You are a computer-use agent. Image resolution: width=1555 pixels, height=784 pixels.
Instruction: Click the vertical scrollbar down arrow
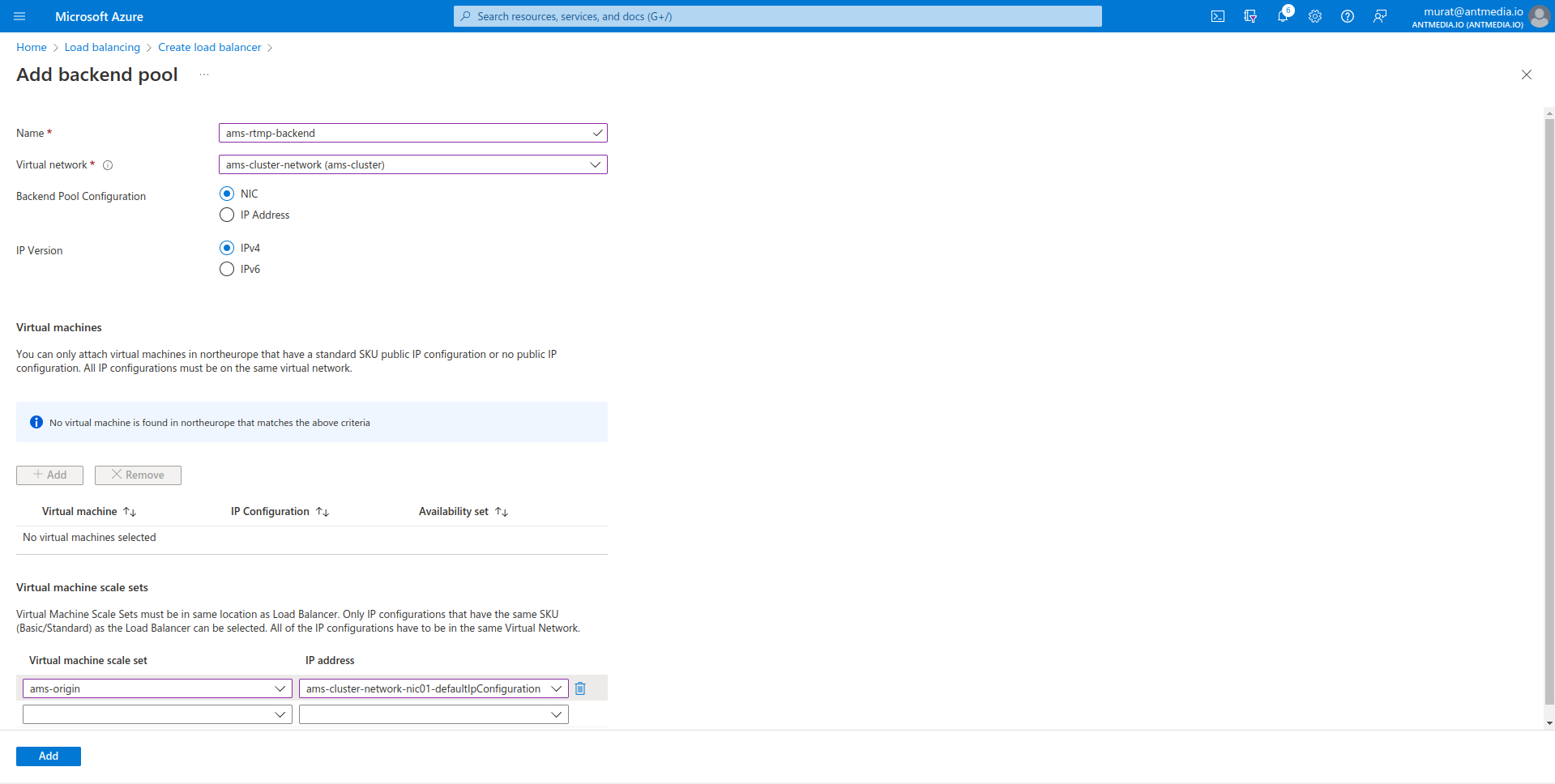point(1549,722)
